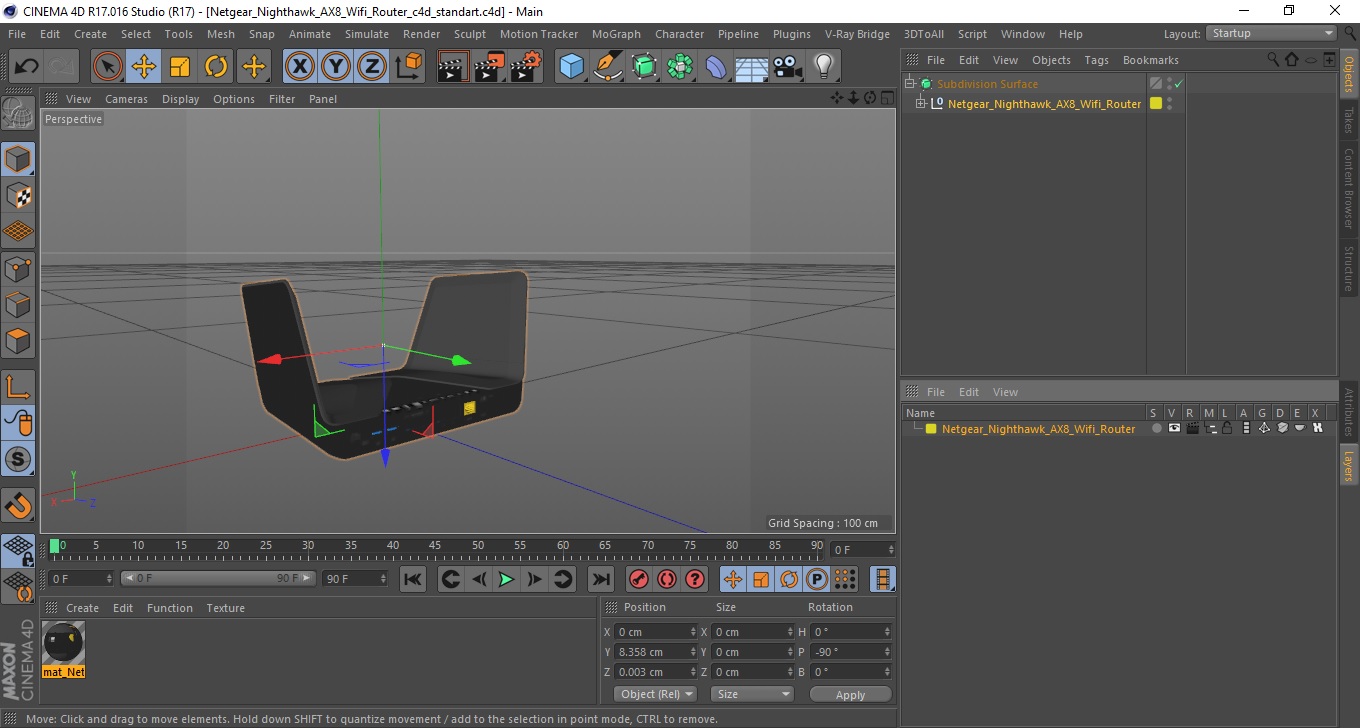Select Texture mode icon
Image resolution: width=1360 pixels, height=728 pixels.
point(18,195)
